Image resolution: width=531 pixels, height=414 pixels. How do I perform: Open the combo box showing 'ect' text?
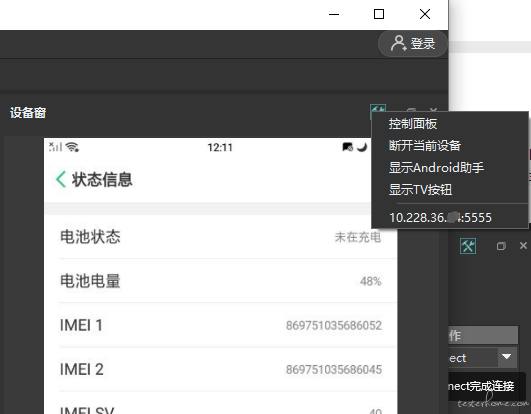coord(483,357)
